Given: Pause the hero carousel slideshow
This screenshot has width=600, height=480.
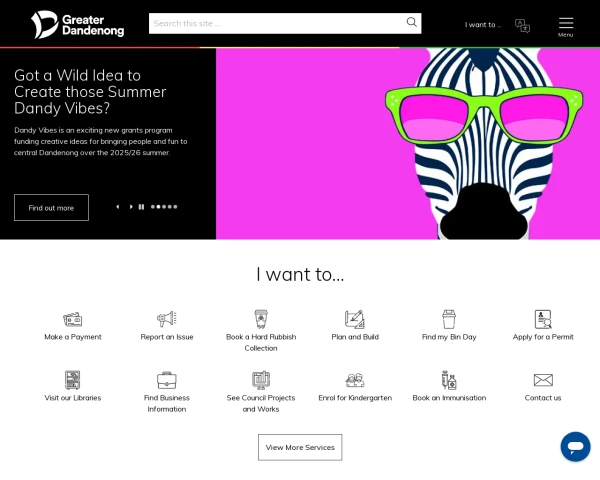Looking at the screenshot, I should click(141, 207).
